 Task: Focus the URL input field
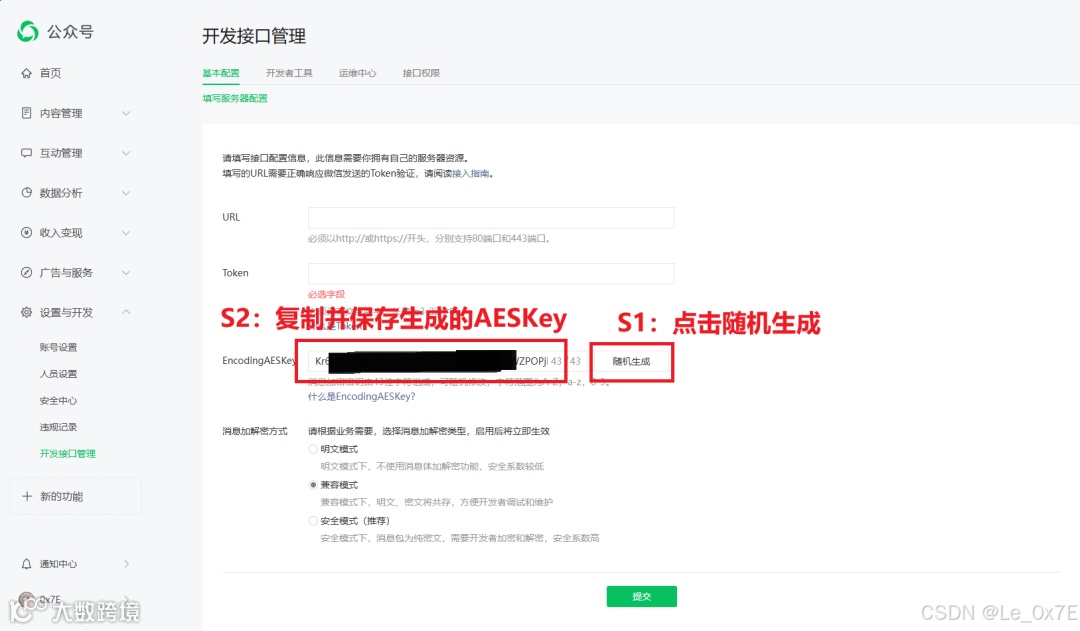(x=491, y=218)
